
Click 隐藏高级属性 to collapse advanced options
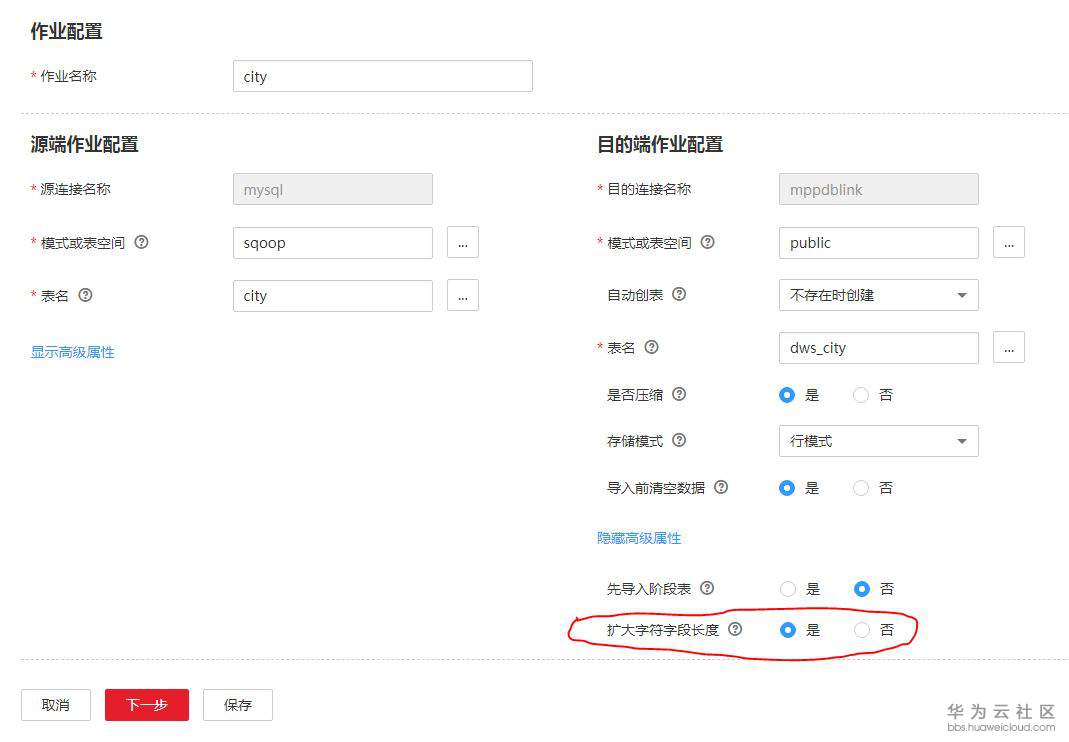click(637, 537)
